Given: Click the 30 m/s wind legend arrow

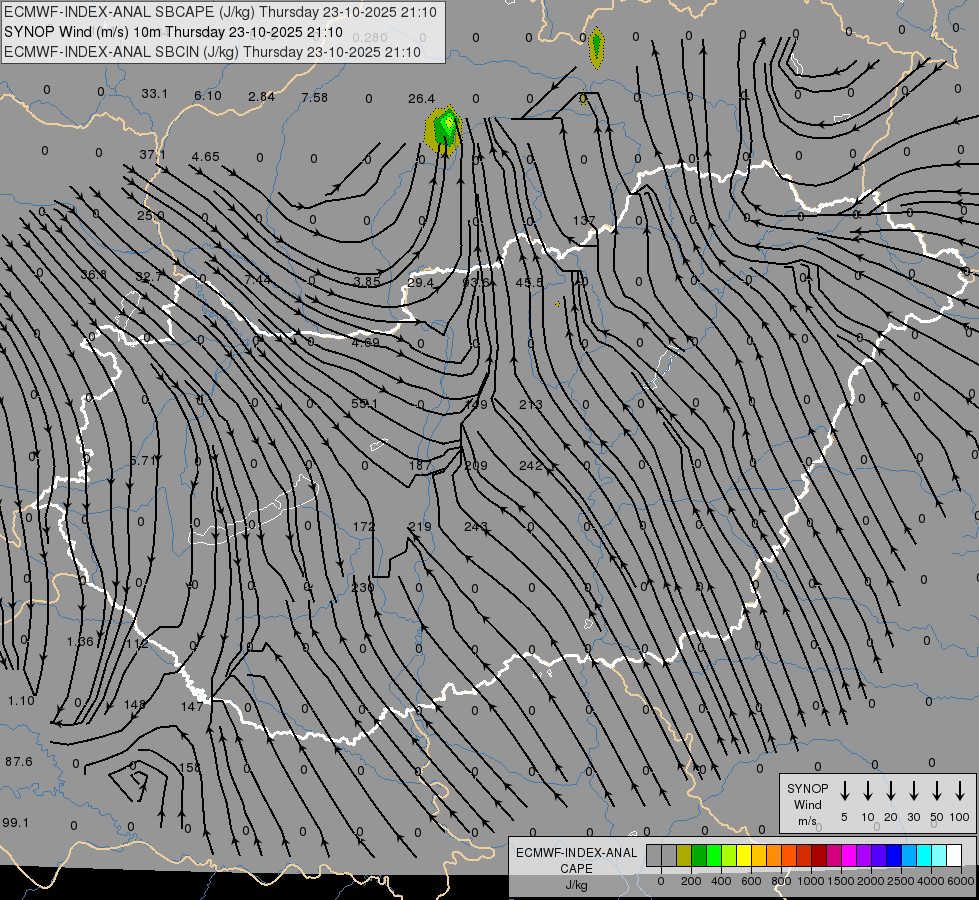Looking at the screenshot, I should (913, 791).
